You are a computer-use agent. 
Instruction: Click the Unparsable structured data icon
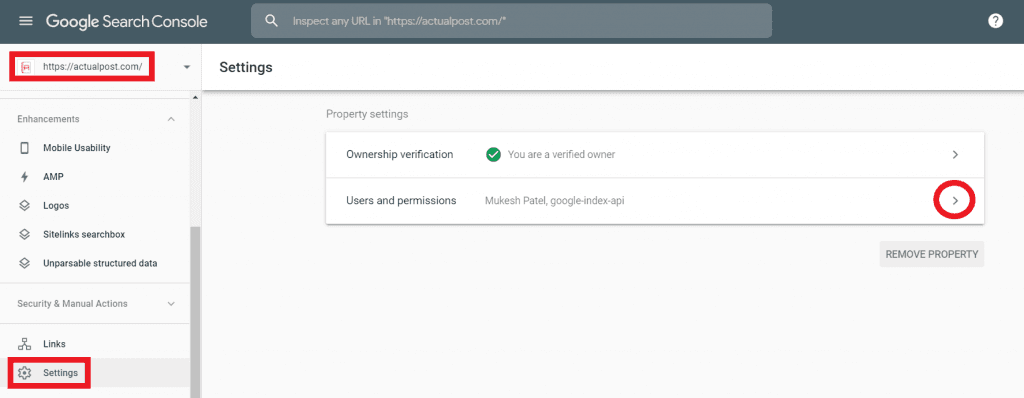click(25, 263)
